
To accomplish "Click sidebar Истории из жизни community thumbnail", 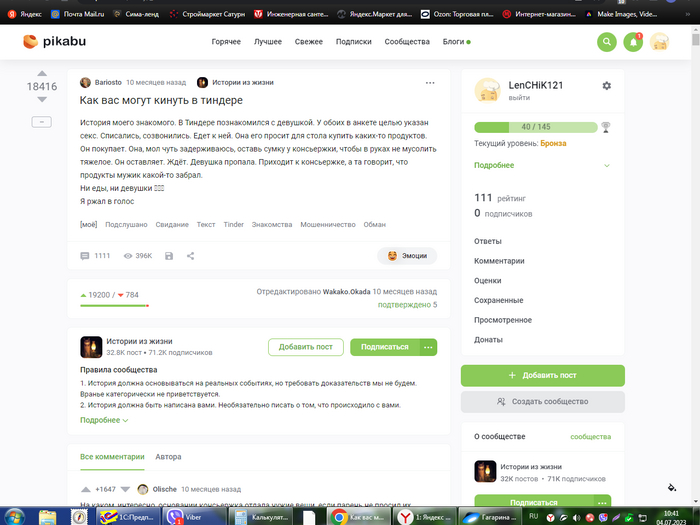I will 485,471.
